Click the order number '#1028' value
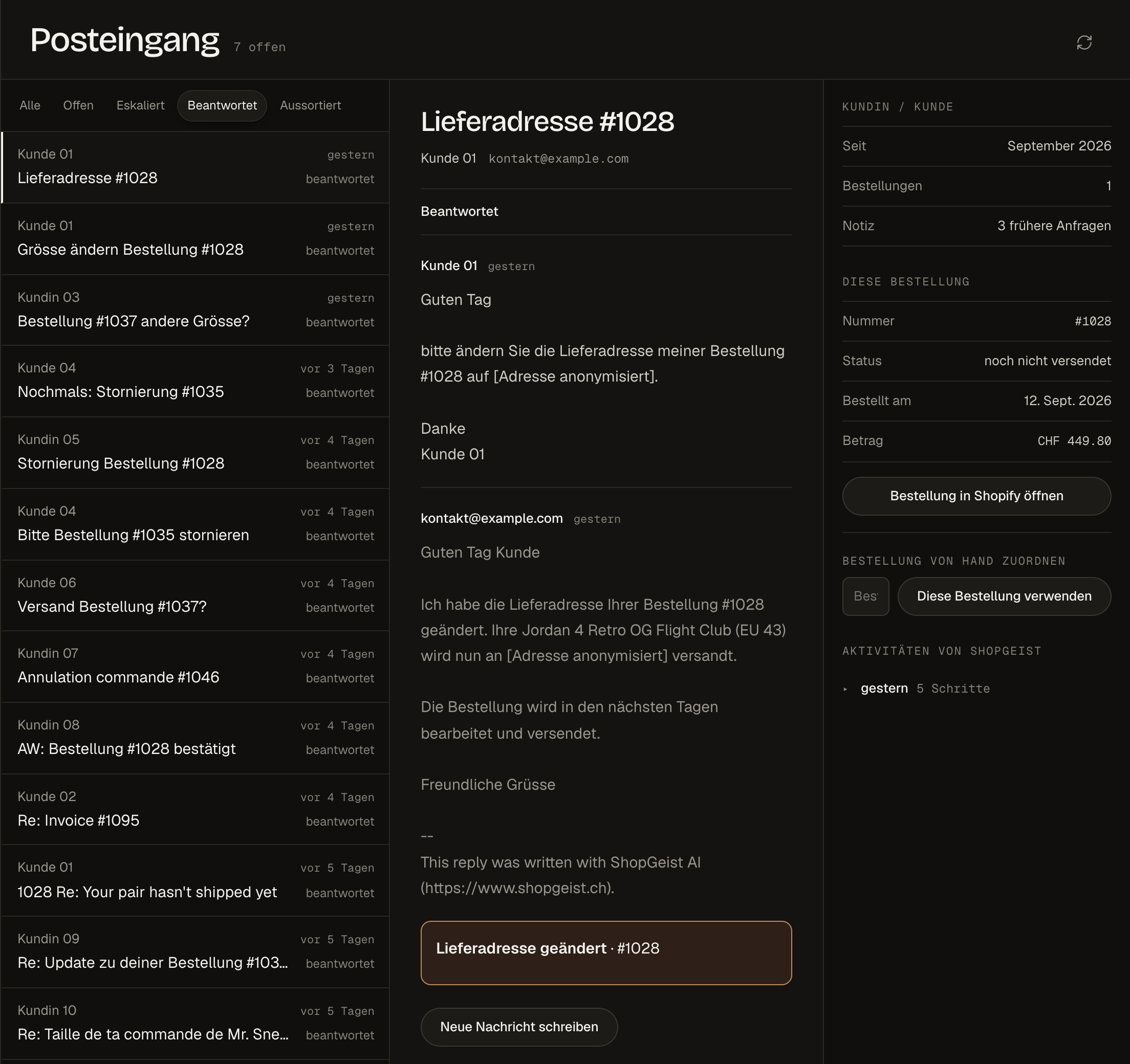This screenshot has height=1064, width=1130. tap(1093, 321)
